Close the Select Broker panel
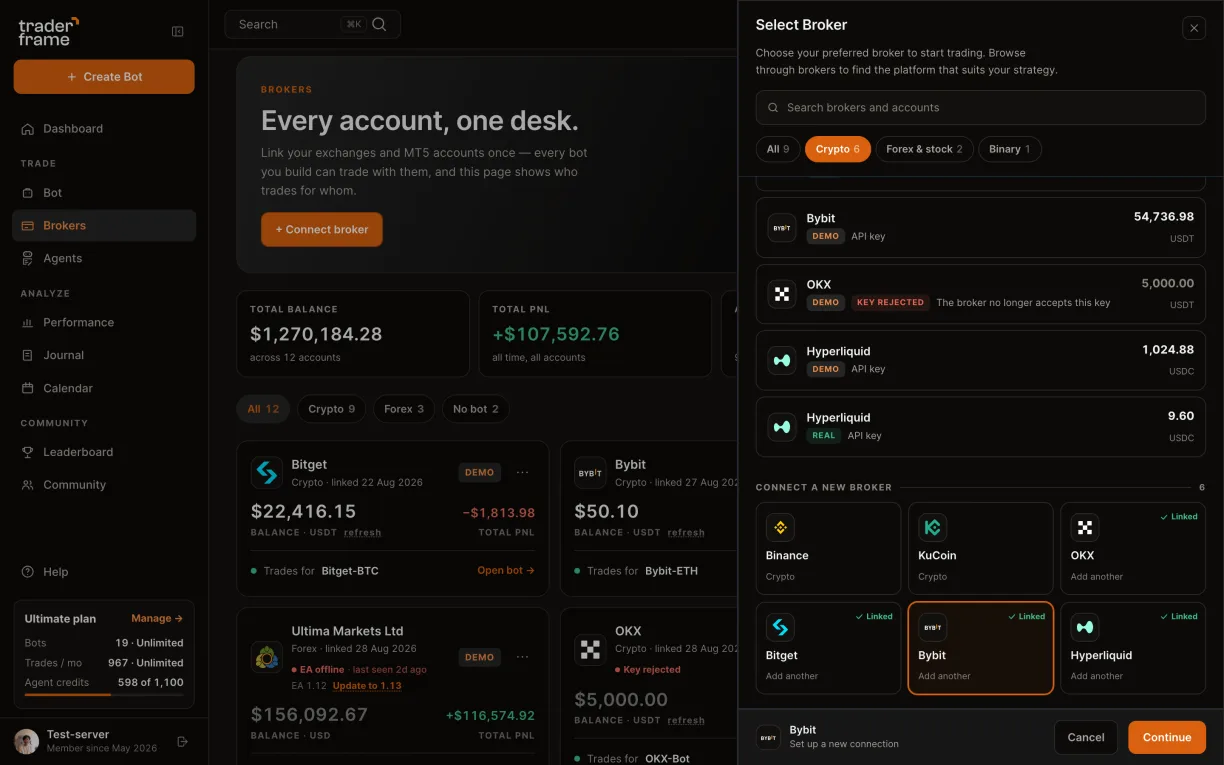Image resolution: width=1224 pixels, height=765 pixels. click(1194, 29)
